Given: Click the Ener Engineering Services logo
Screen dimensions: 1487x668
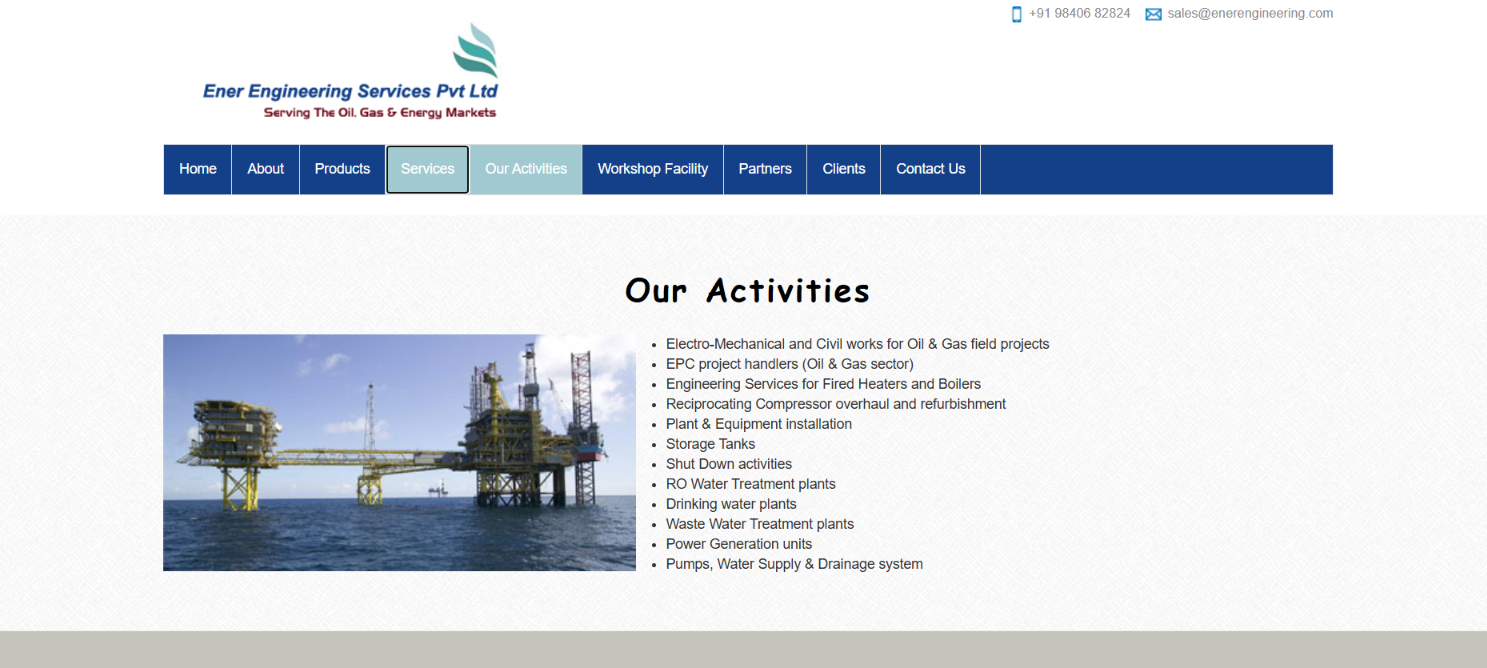Looking at the screenshot, I should (x=350, y=71).
